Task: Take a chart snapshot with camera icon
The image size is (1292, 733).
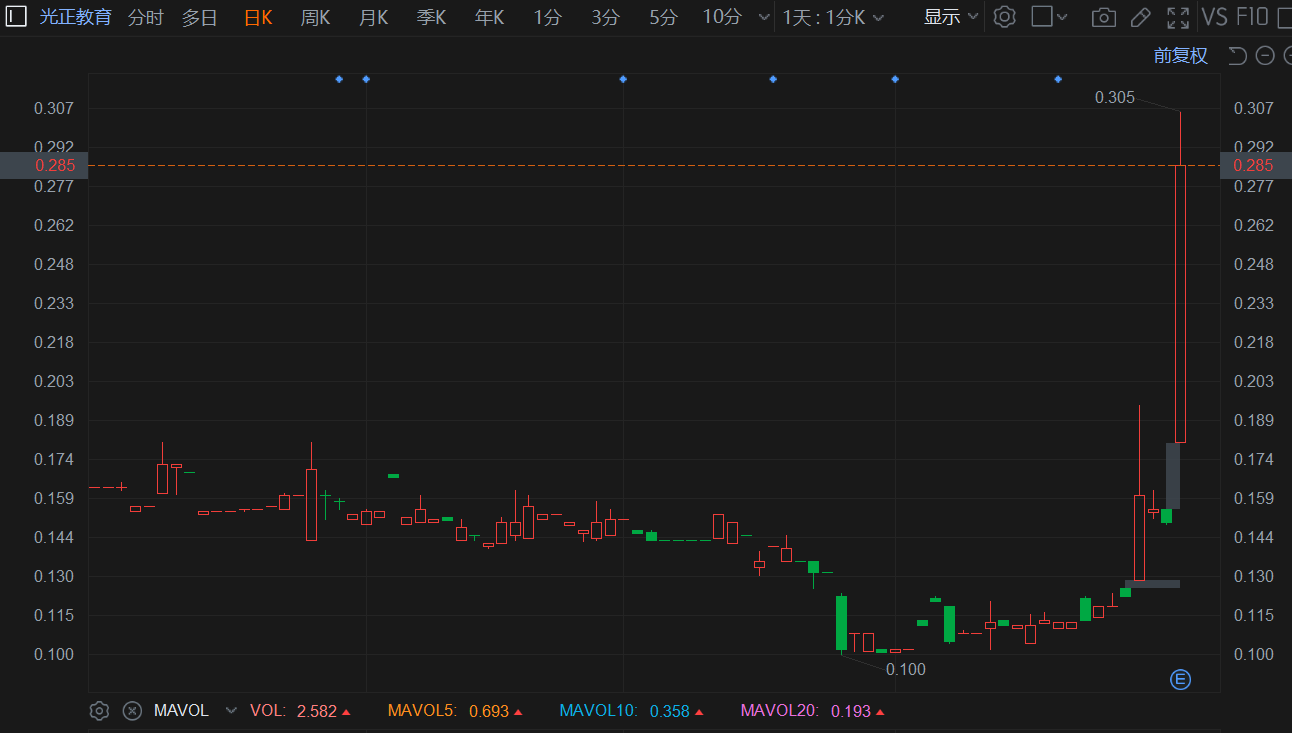Action: 1103,17
